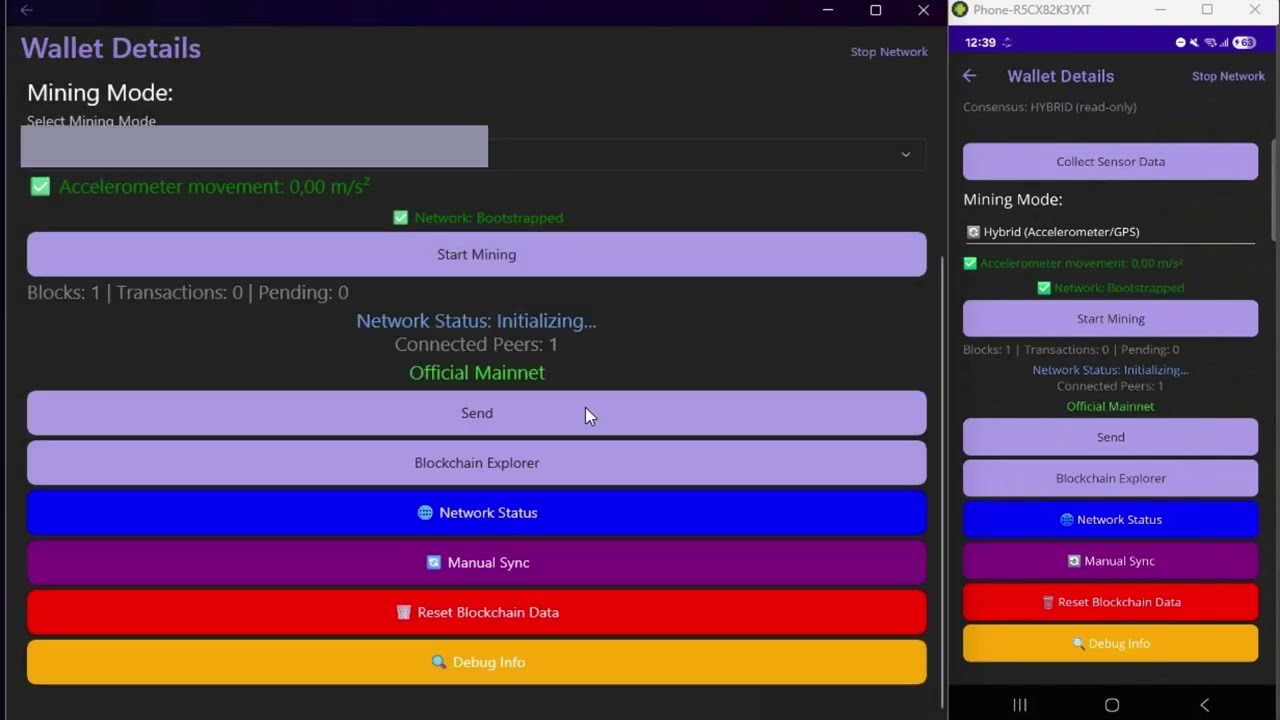1280x720 pixels.
Task: Expand mining mode dropdown chevron on desktop
Action: tap(905, 154)
